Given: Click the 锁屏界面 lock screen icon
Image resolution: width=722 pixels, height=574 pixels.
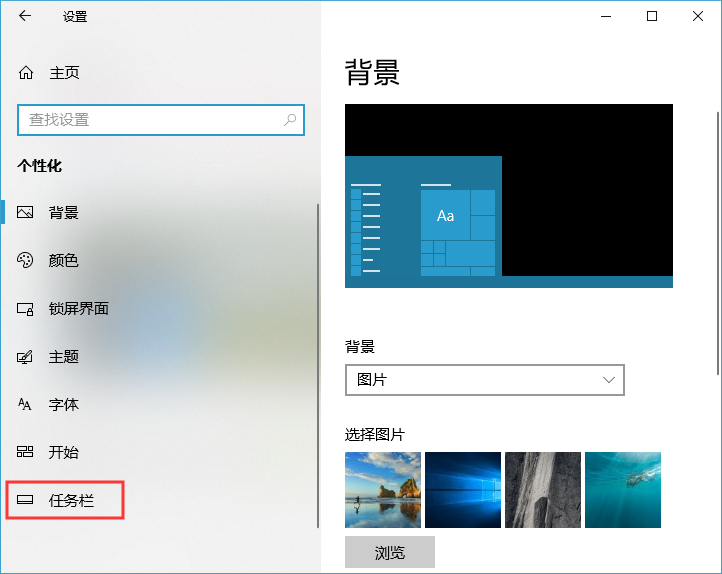Looking at the screenshot, I should 25,308.
